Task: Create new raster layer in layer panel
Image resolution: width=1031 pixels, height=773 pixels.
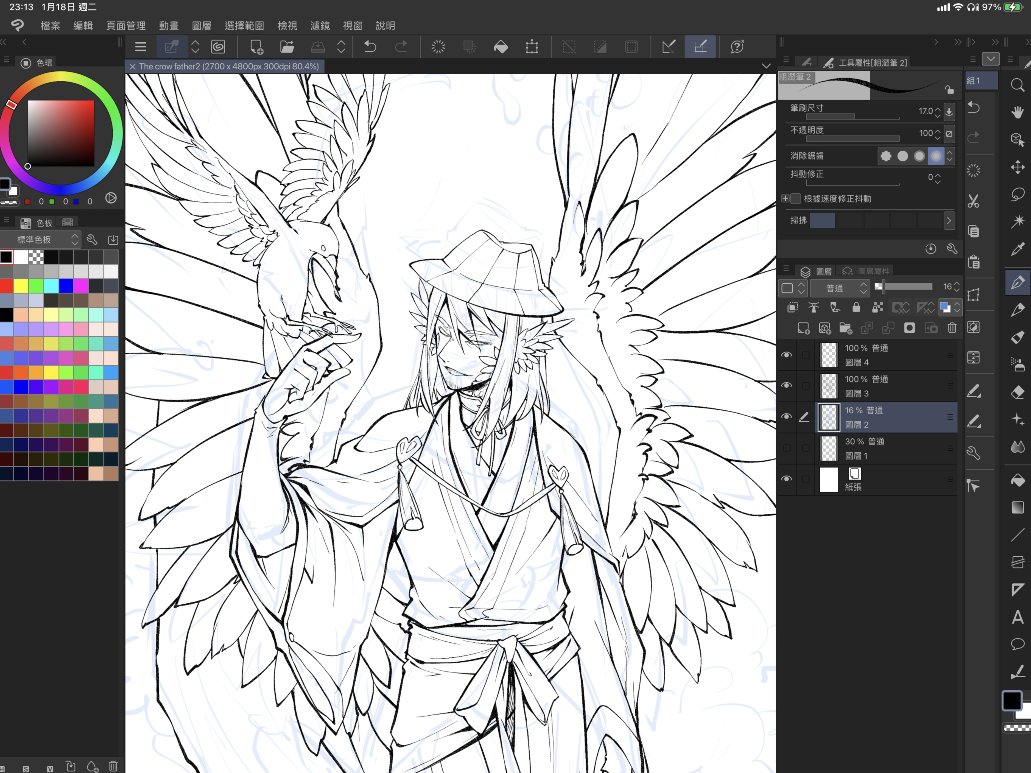Action: 803,327
